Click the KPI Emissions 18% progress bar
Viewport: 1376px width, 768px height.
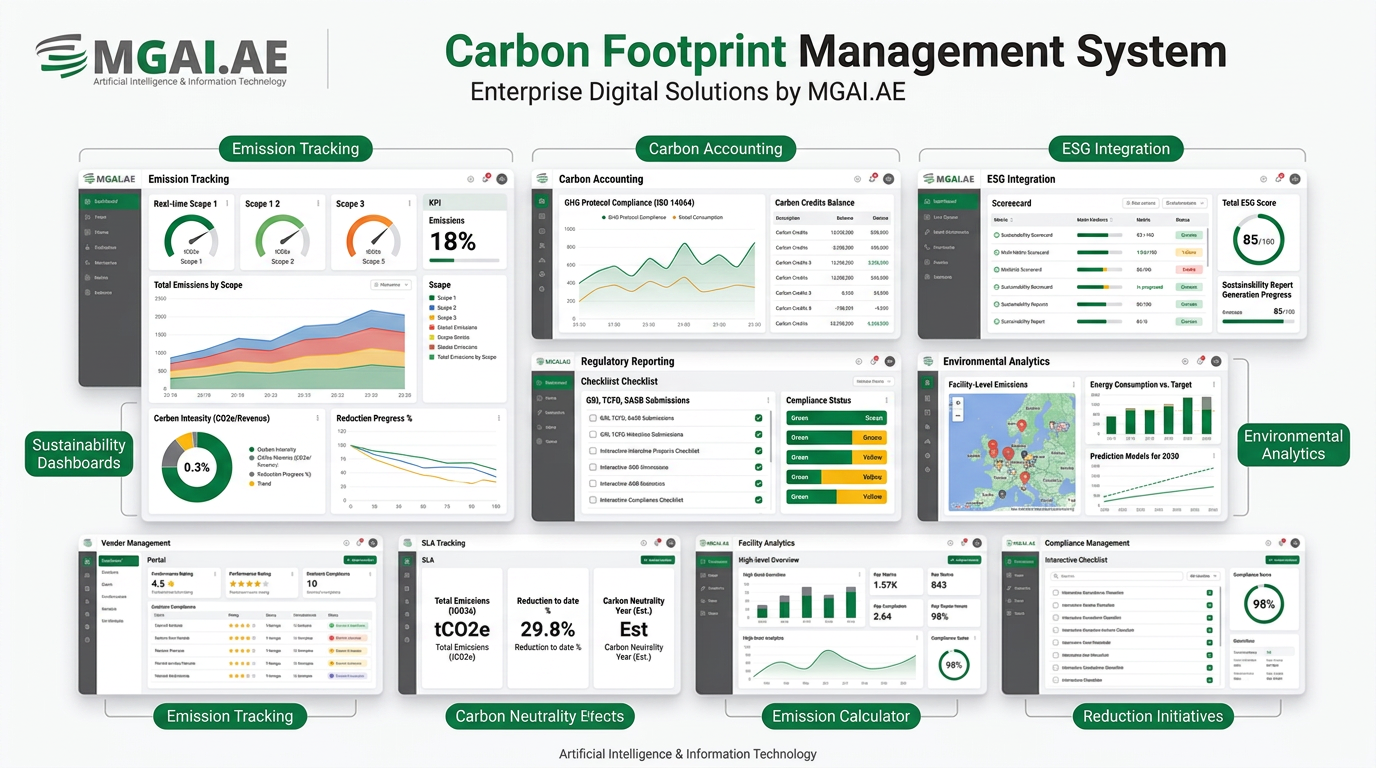tap(465, 260)
